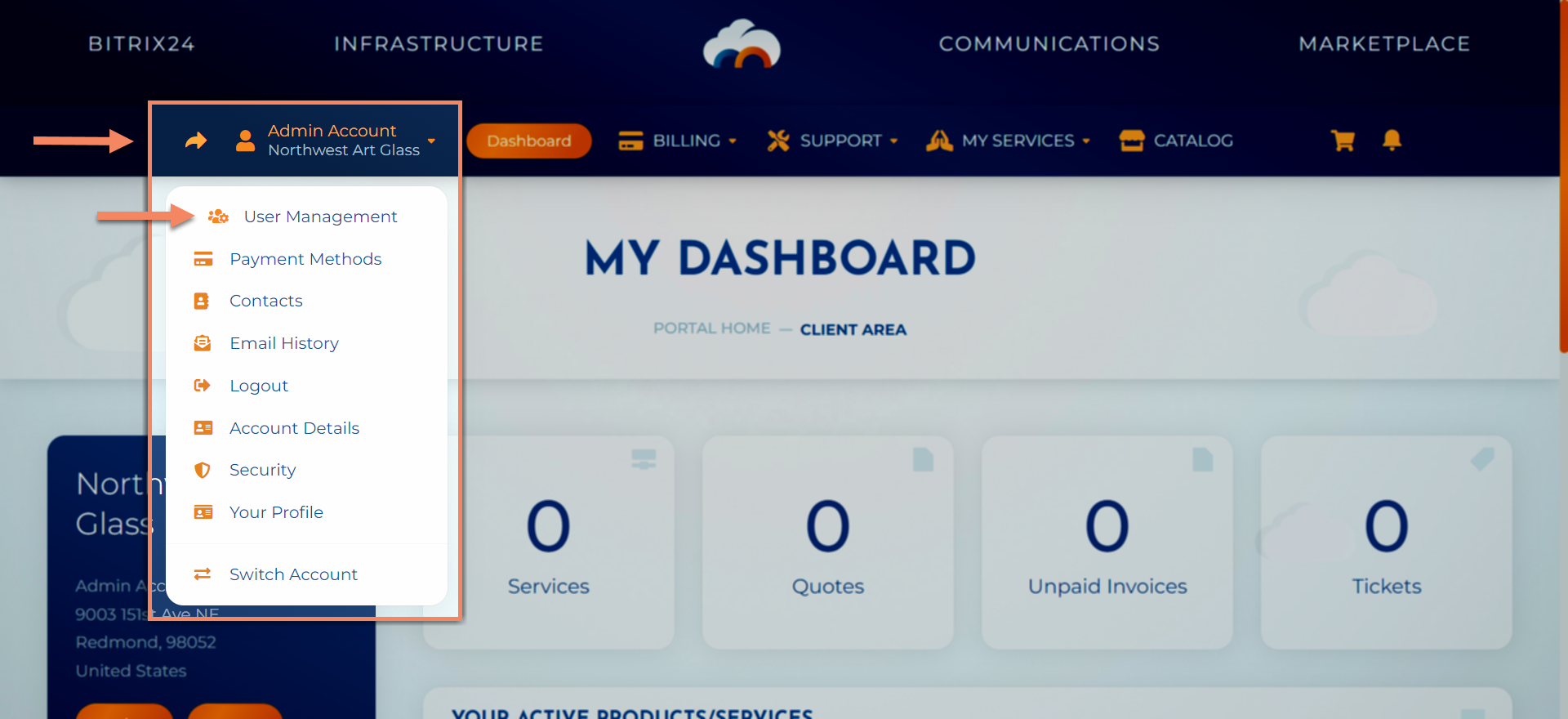Click the orange share arrow icon

(x=196, y=141)
